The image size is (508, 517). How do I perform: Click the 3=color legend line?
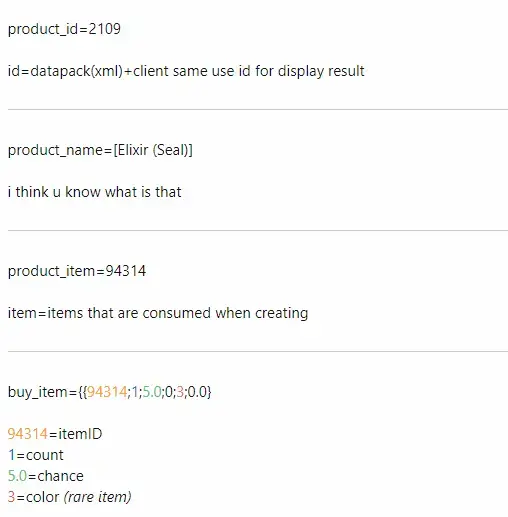pos(69,497)
